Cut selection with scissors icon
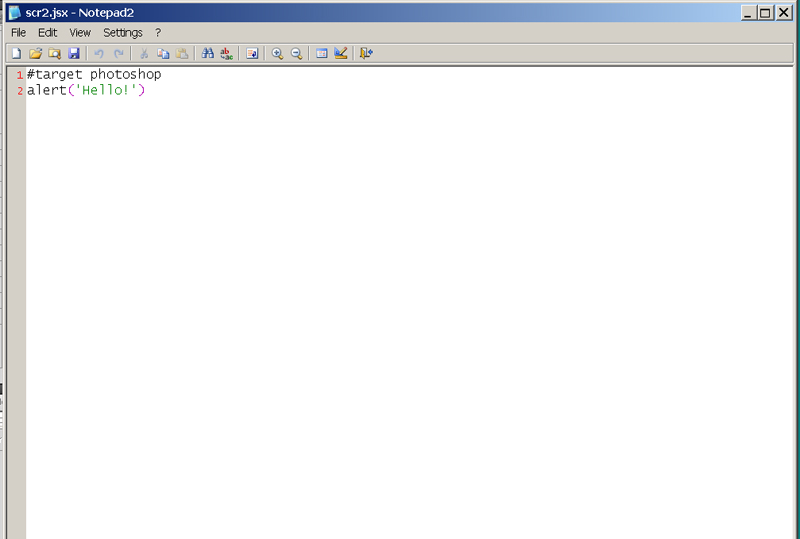This screenshot has width=800, height=539. (144, 53)
